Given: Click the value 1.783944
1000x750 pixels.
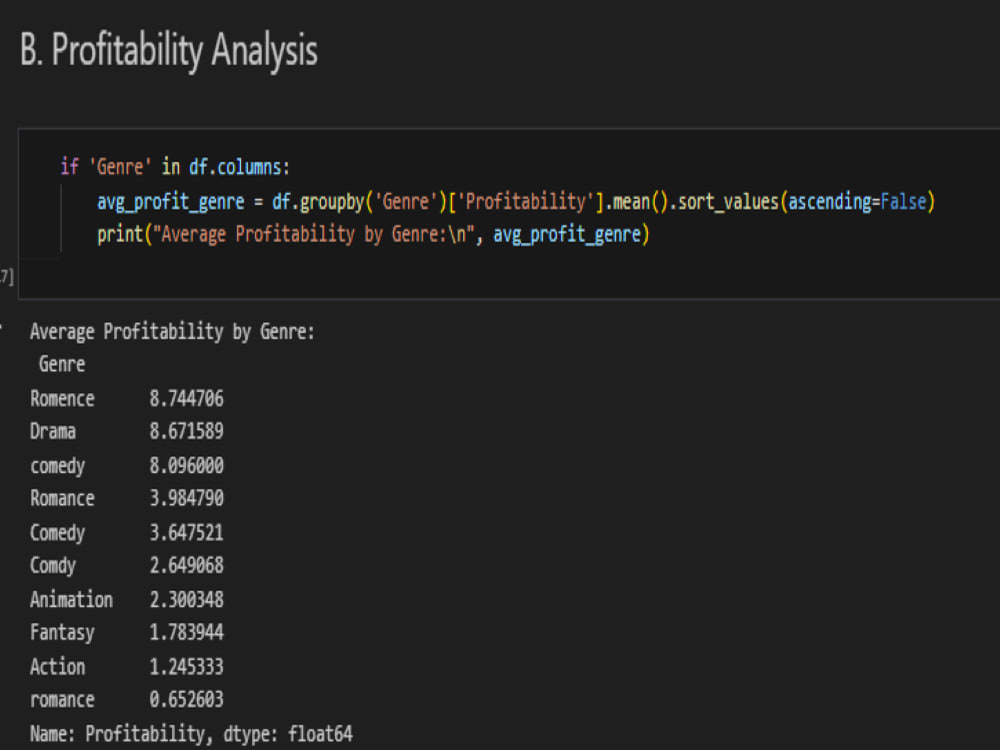Looking at the screenshot, I should point(186,632).
